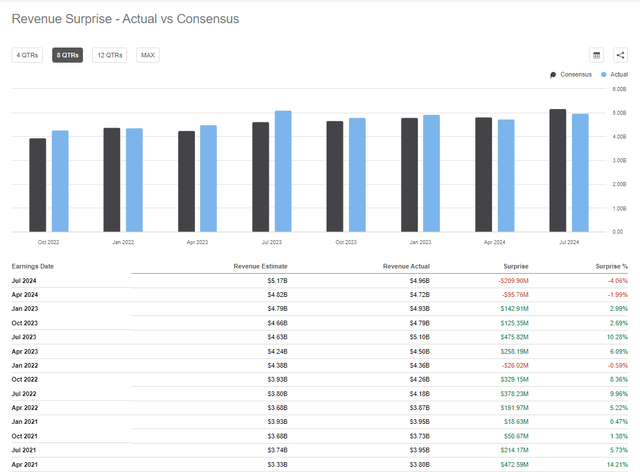Toggle the Actual series legend dot
The height and width of the screenshot is (472, 640).
coord(604,75)
